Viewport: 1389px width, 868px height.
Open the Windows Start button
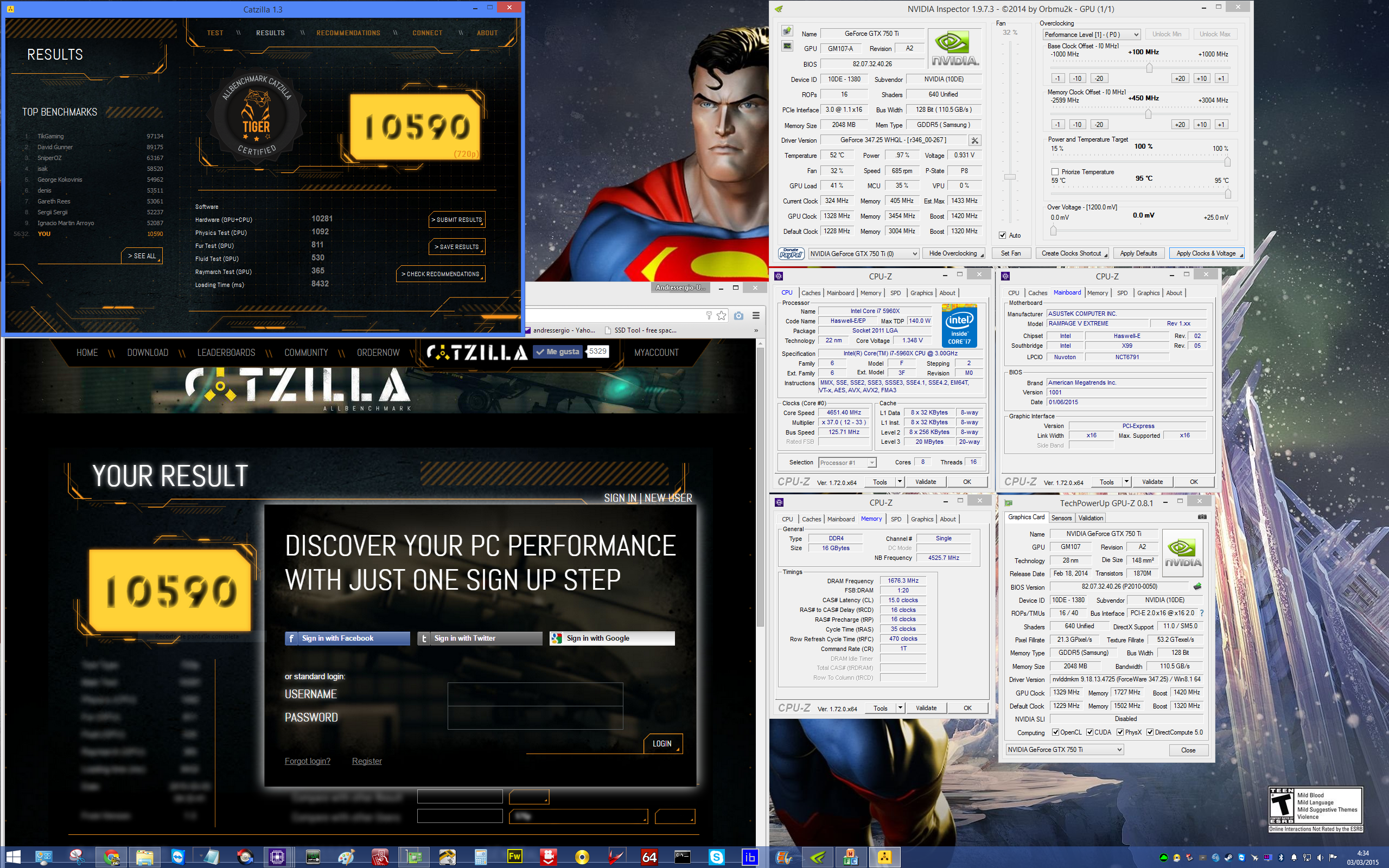coord(13,857)
